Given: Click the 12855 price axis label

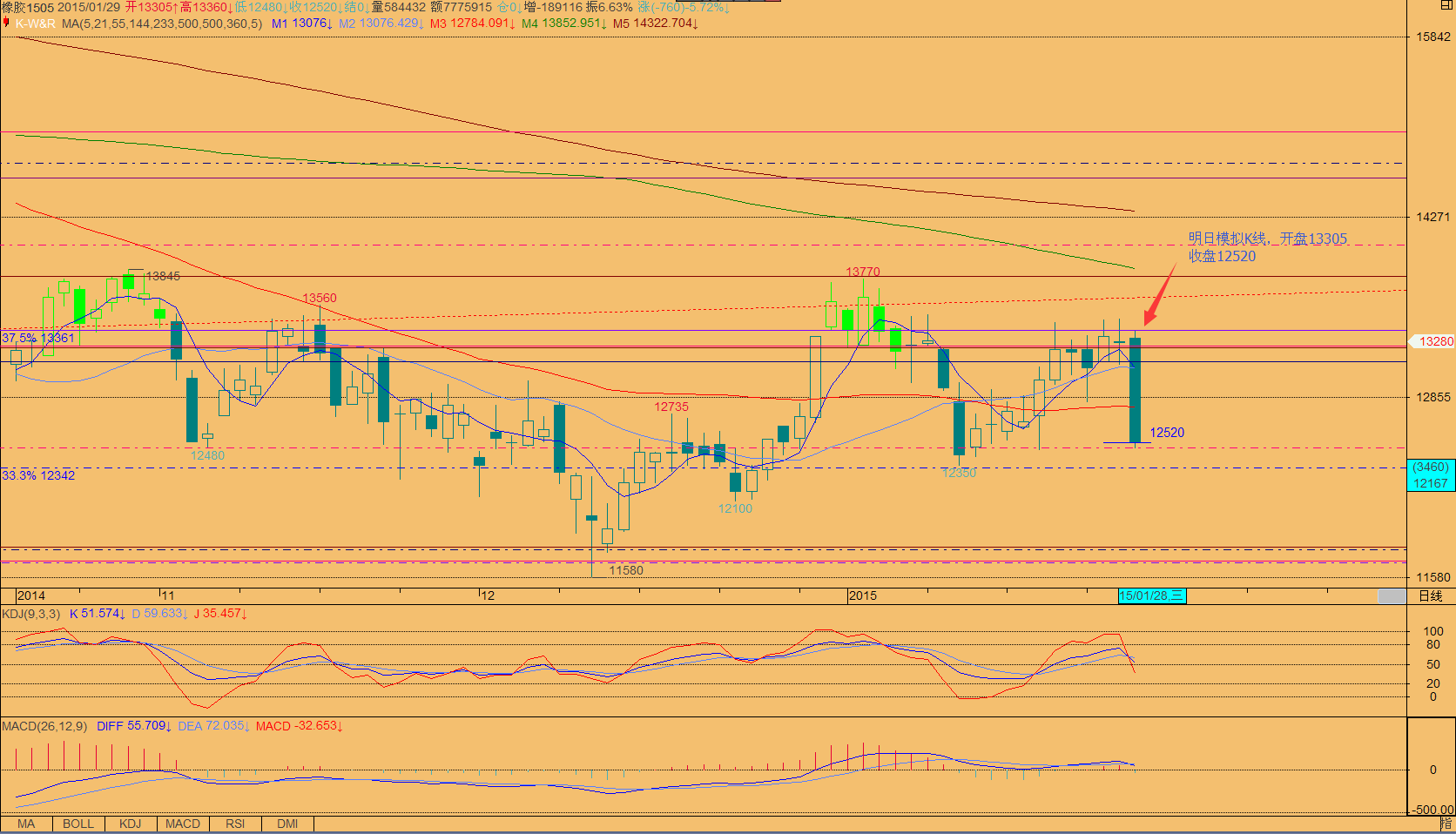Looking at the screenshot, I should pos(1433,397).
